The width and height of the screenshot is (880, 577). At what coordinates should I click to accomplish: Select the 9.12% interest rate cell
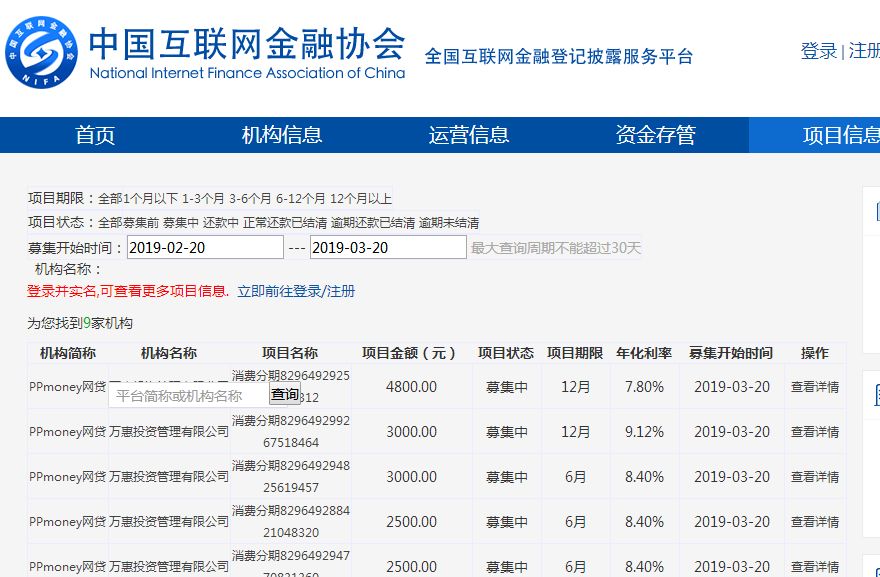click(x=644, y=432)
